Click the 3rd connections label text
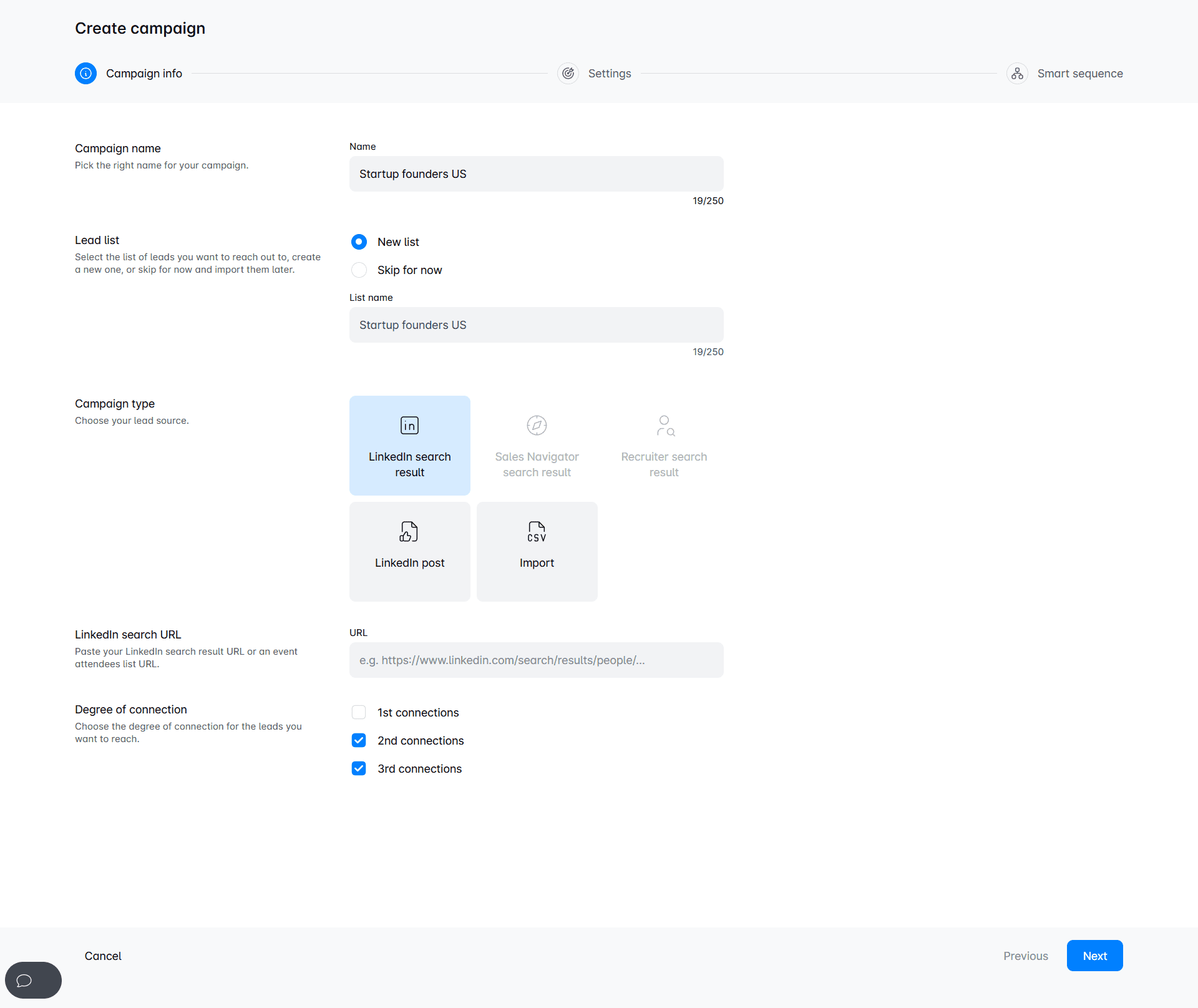 [x=419, y=769]
